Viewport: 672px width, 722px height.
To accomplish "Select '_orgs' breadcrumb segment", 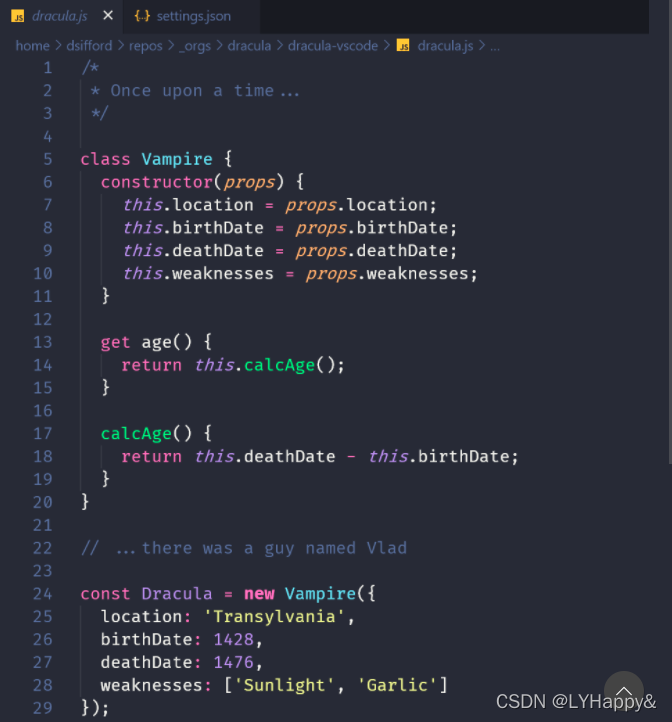I will 195,47.
